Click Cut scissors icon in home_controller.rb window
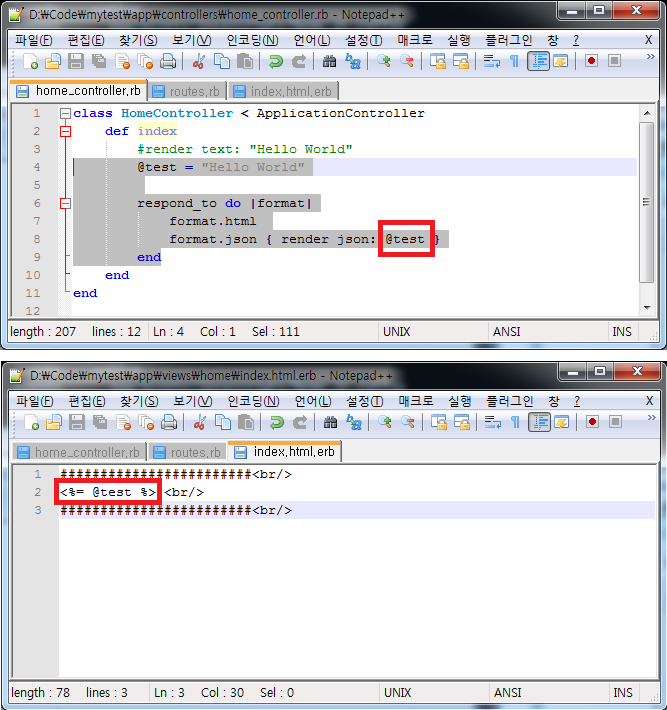The image size is (667, 710). coord(198,61)
